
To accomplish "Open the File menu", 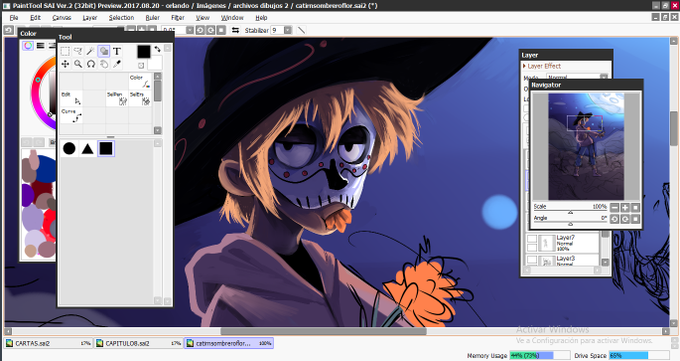I will [x=14, y=18].
